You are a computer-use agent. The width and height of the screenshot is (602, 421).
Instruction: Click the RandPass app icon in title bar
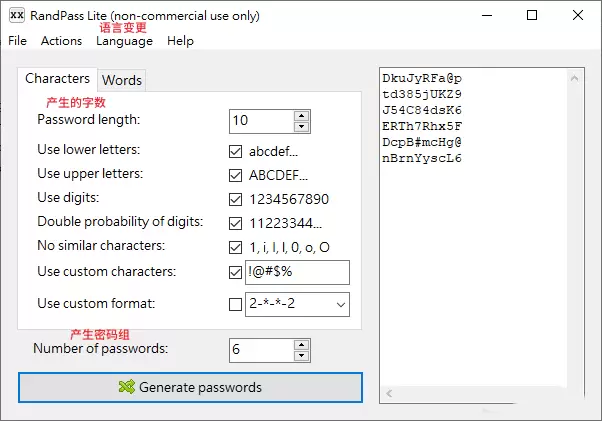pos(17,15)
